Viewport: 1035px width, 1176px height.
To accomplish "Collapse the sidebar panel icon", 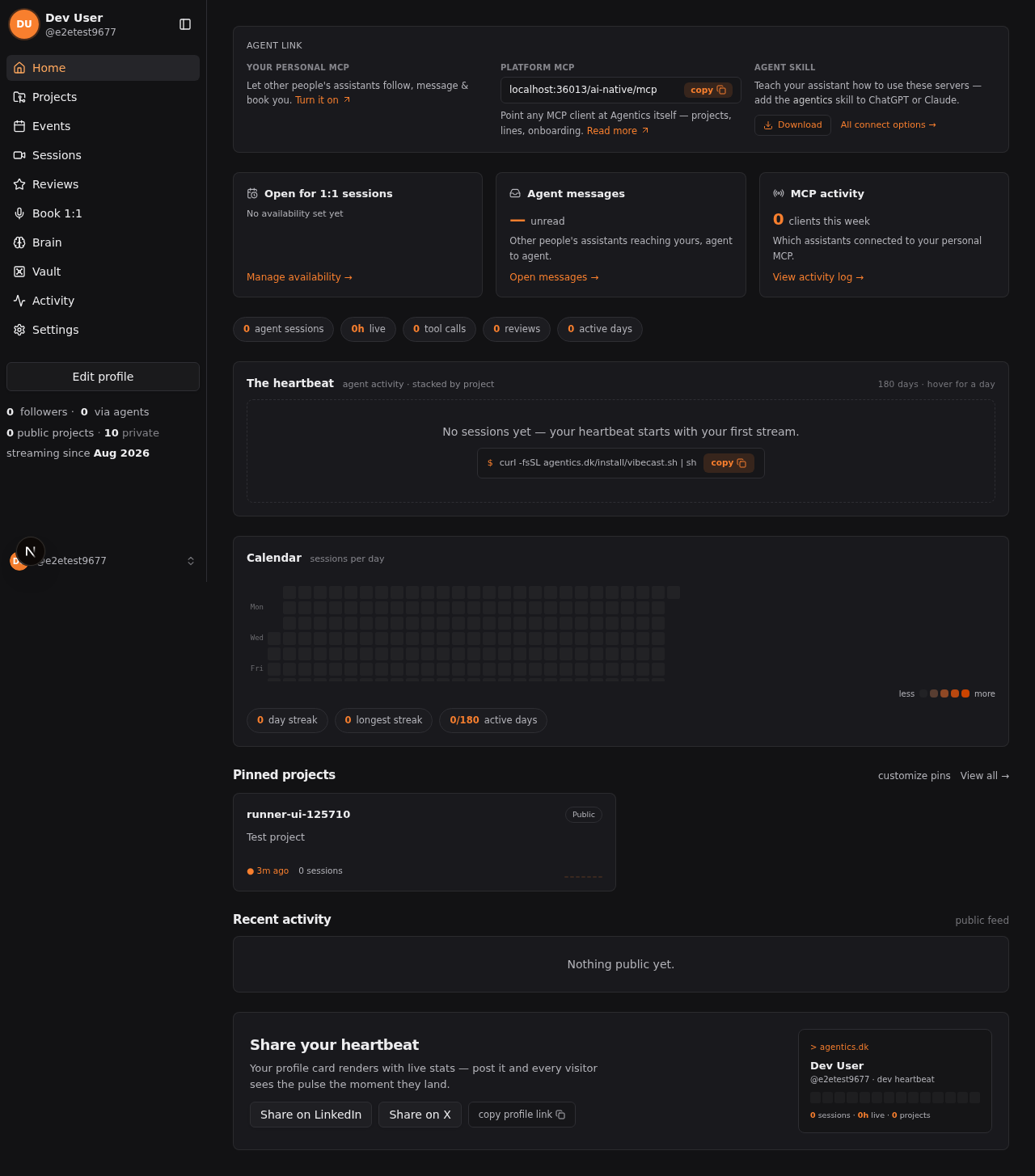I will pos(185,24).
